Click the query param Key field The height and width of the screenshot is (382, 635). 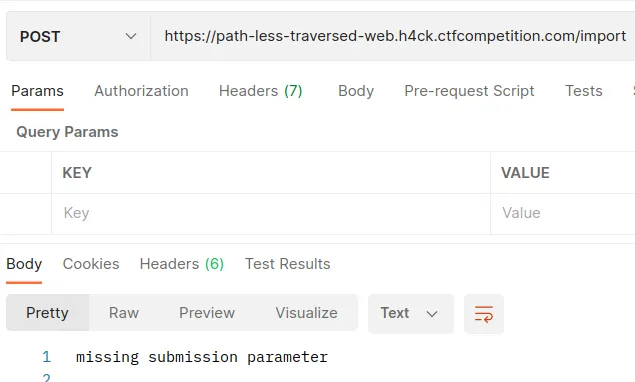(271, 213)
